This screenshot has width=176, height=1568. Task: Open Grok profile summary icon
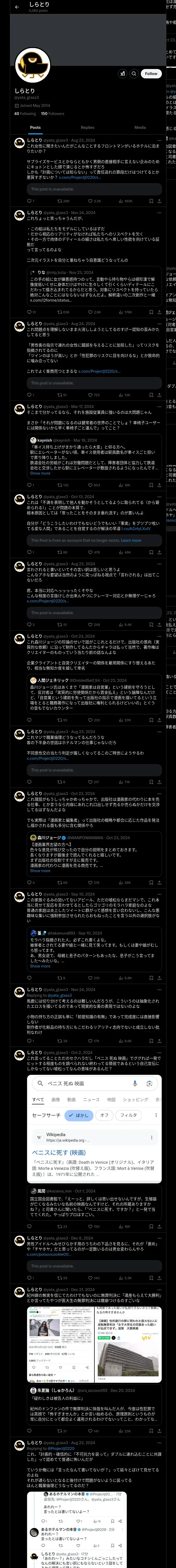coord(123,74)
